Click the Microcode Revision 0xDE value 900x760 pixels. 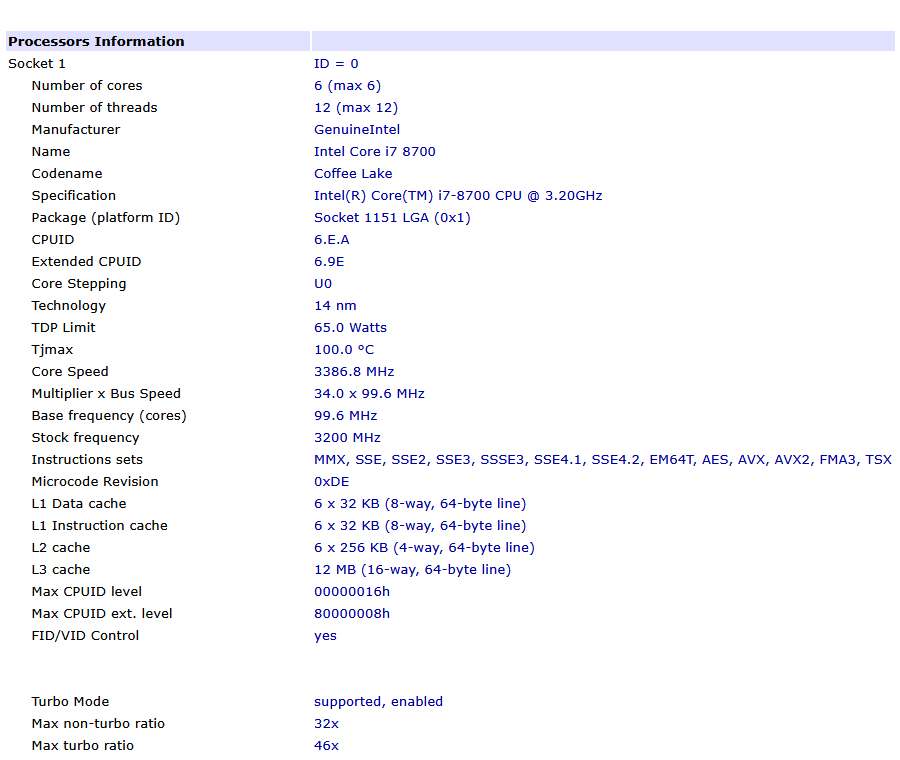[332, 482]
